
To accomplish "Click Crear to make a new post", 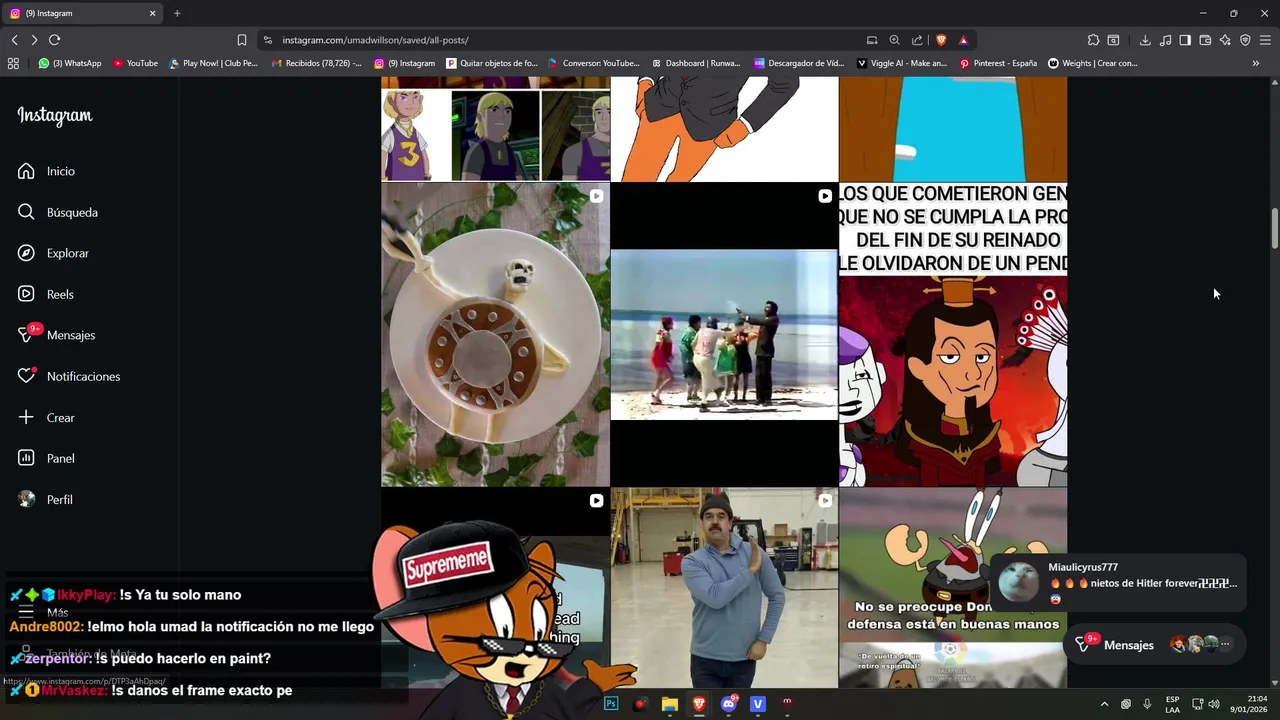I will pos(47,417).
